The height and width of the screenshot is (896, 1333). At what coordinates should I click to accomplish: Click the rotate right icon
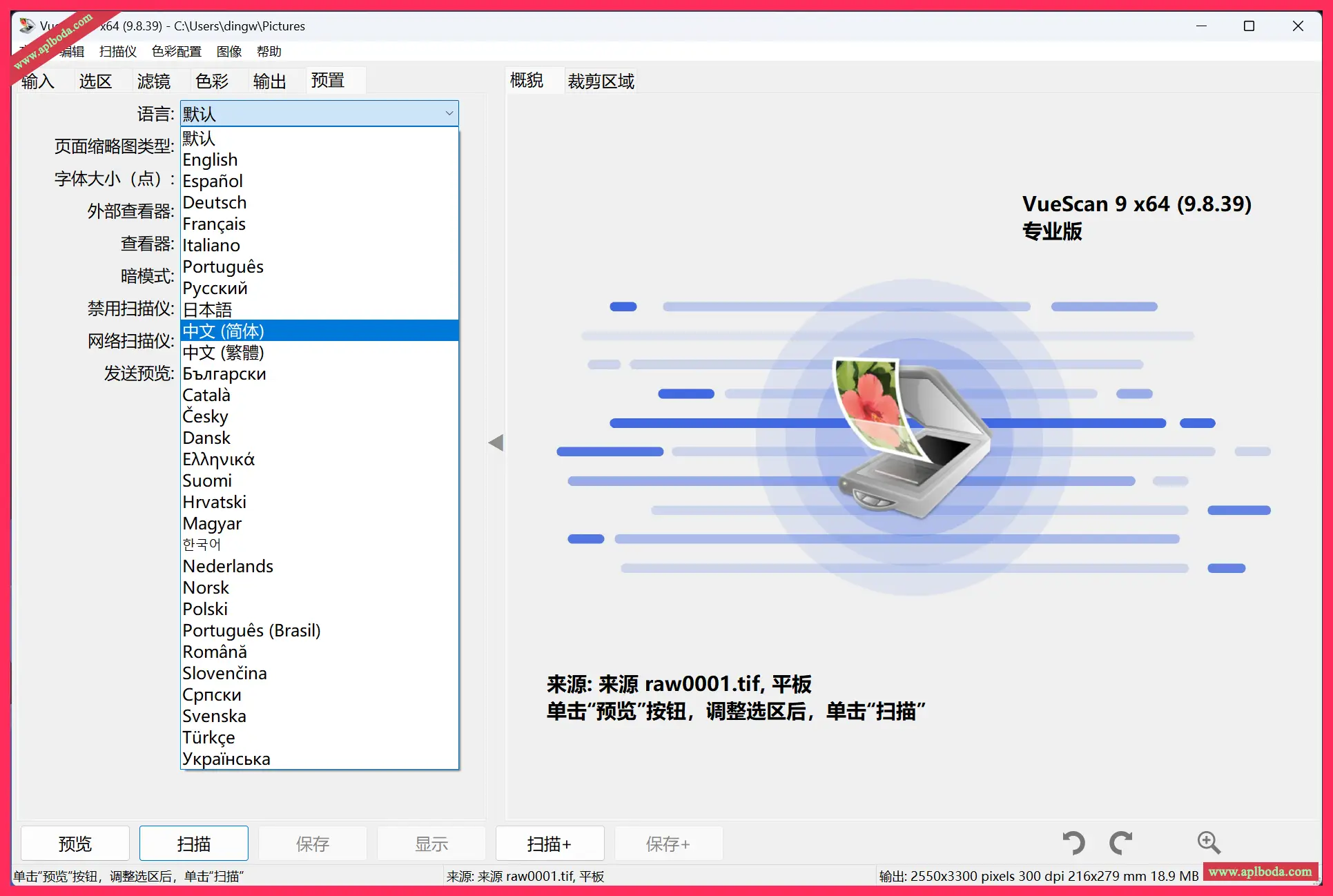click(x=1121, y=843)
